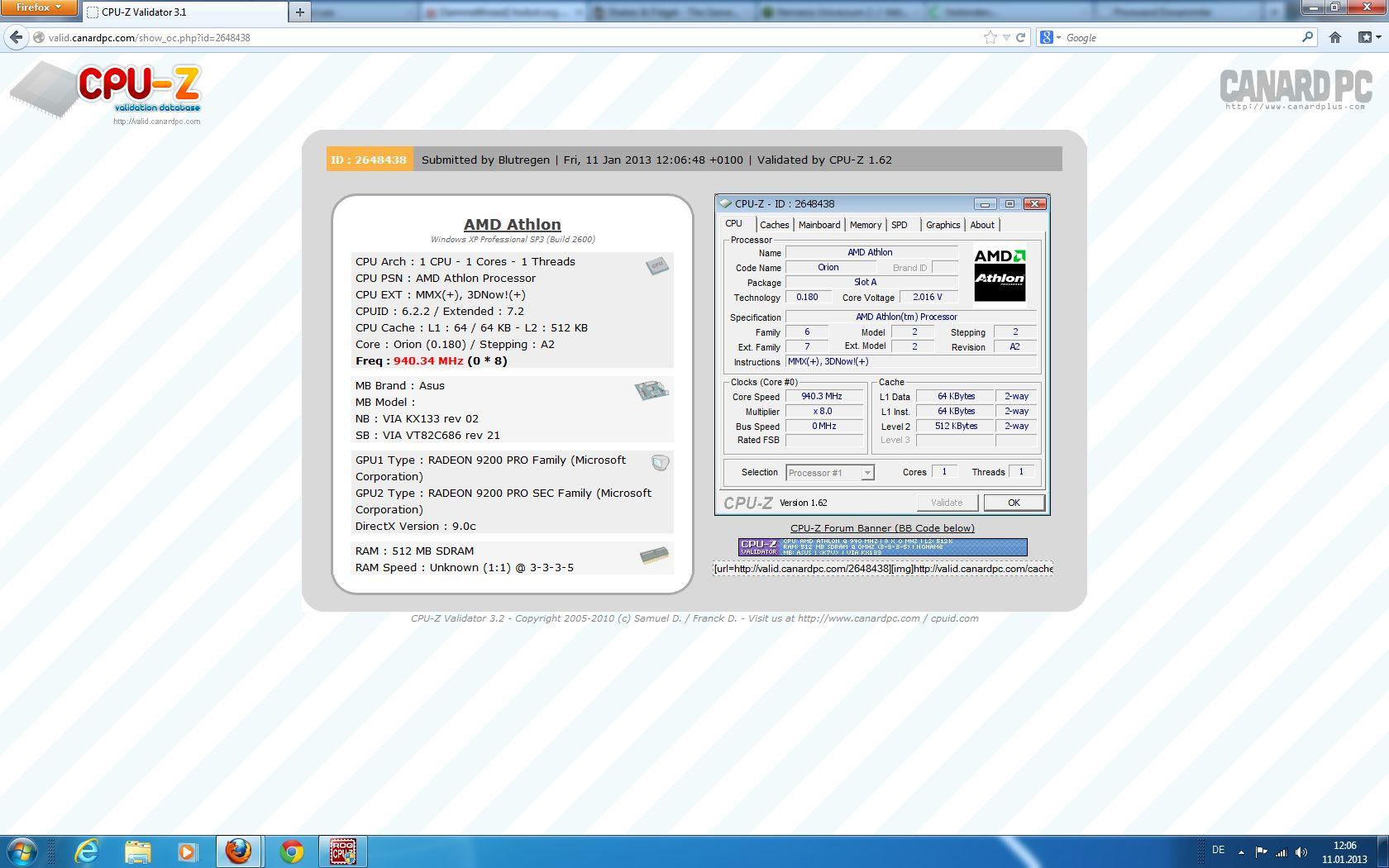Click the network signal tray icon

point(1281,851)
